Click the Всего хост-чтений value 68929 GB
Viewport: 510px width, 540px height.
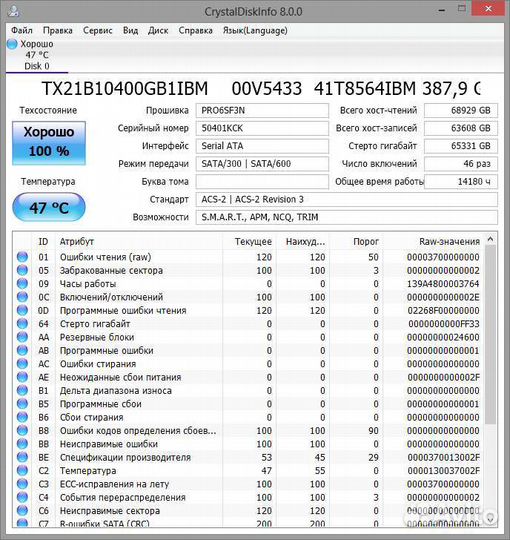[x=461, y=111]
